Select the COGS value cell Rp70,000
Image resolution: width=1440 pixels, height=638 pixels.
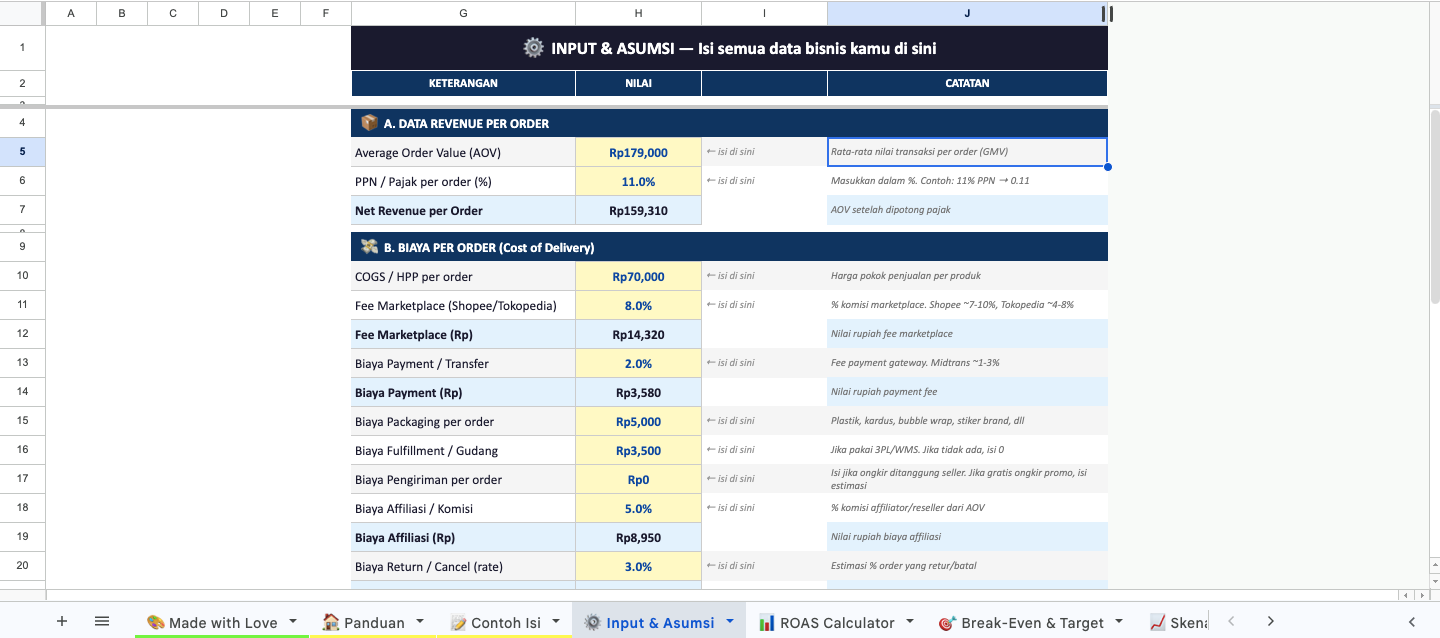click(x=638, y=277)
